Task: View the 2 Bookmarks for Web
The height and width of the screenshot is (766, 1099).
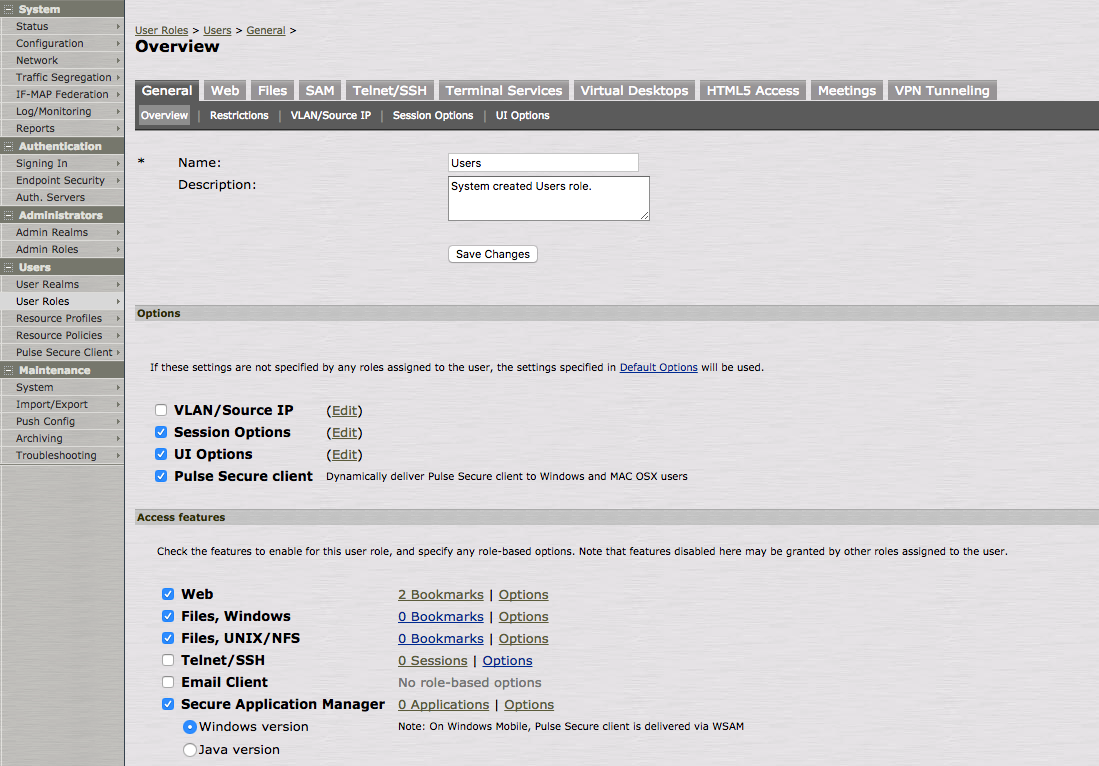Action: [x=441, y=594]
